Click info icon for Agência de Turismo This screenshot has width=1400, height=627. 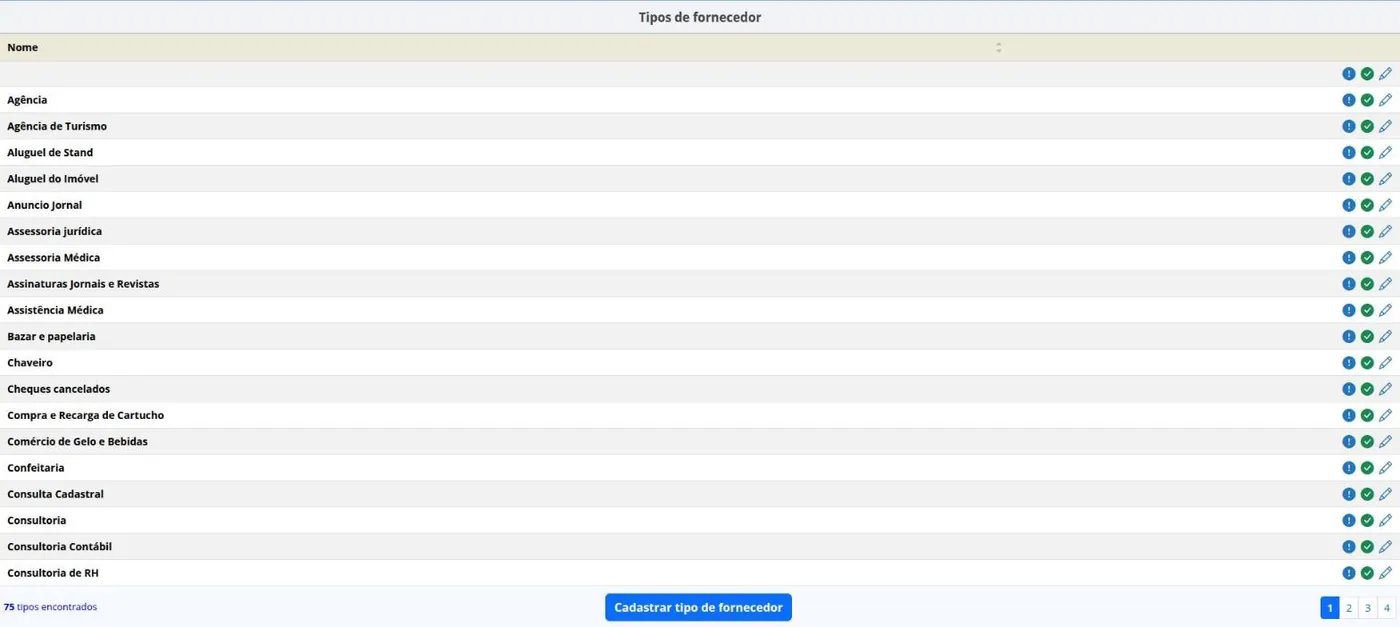1349,126
